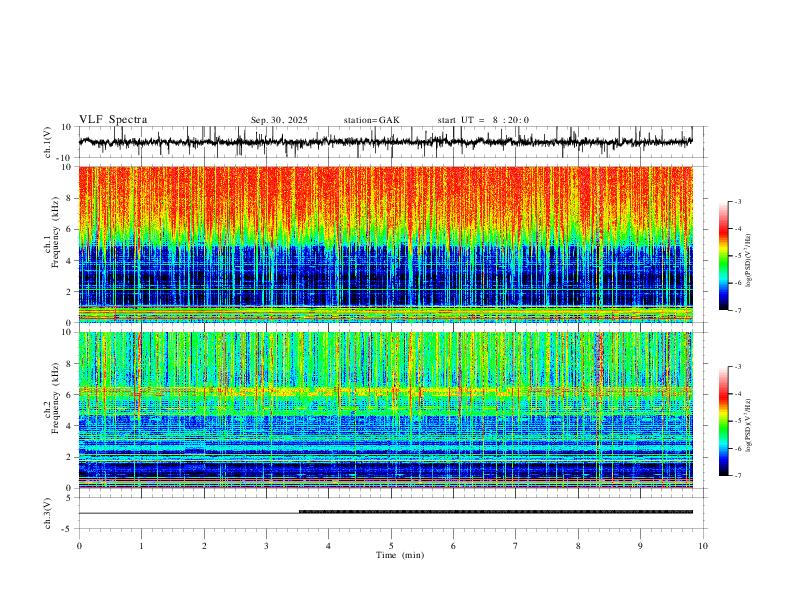This screenshot has width=792, height=612.
Task: Click the upper 'log(PSD)' color bar label
Action: pyautogui.click(x=748, y=260)
